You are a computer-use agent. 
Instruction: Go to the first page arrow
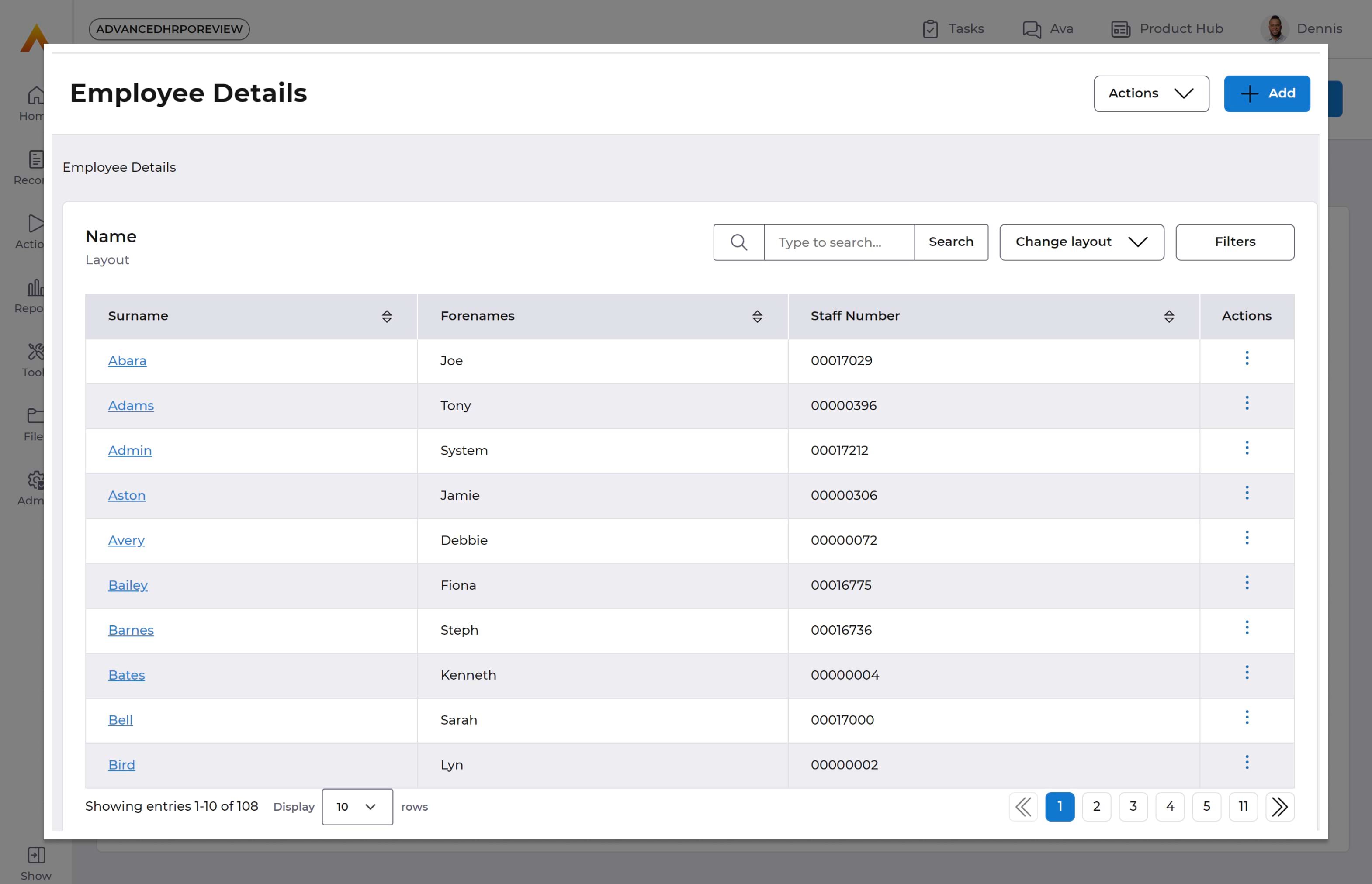point(1023,807)
